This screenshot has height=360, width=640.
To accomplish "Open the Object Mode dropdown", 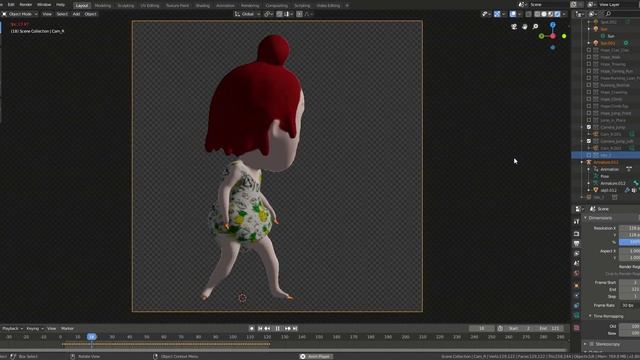I will [20, 14].
